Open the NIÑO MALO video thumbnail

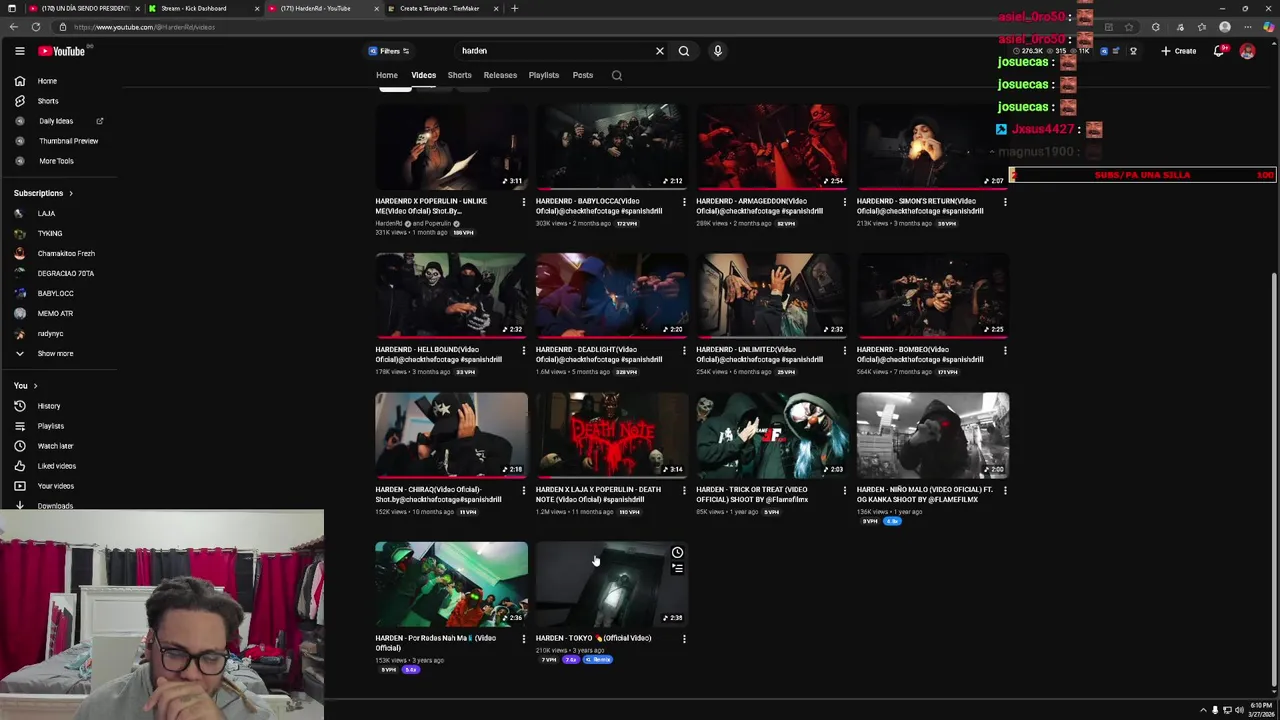pyautogui.click(x=933, y=435)
